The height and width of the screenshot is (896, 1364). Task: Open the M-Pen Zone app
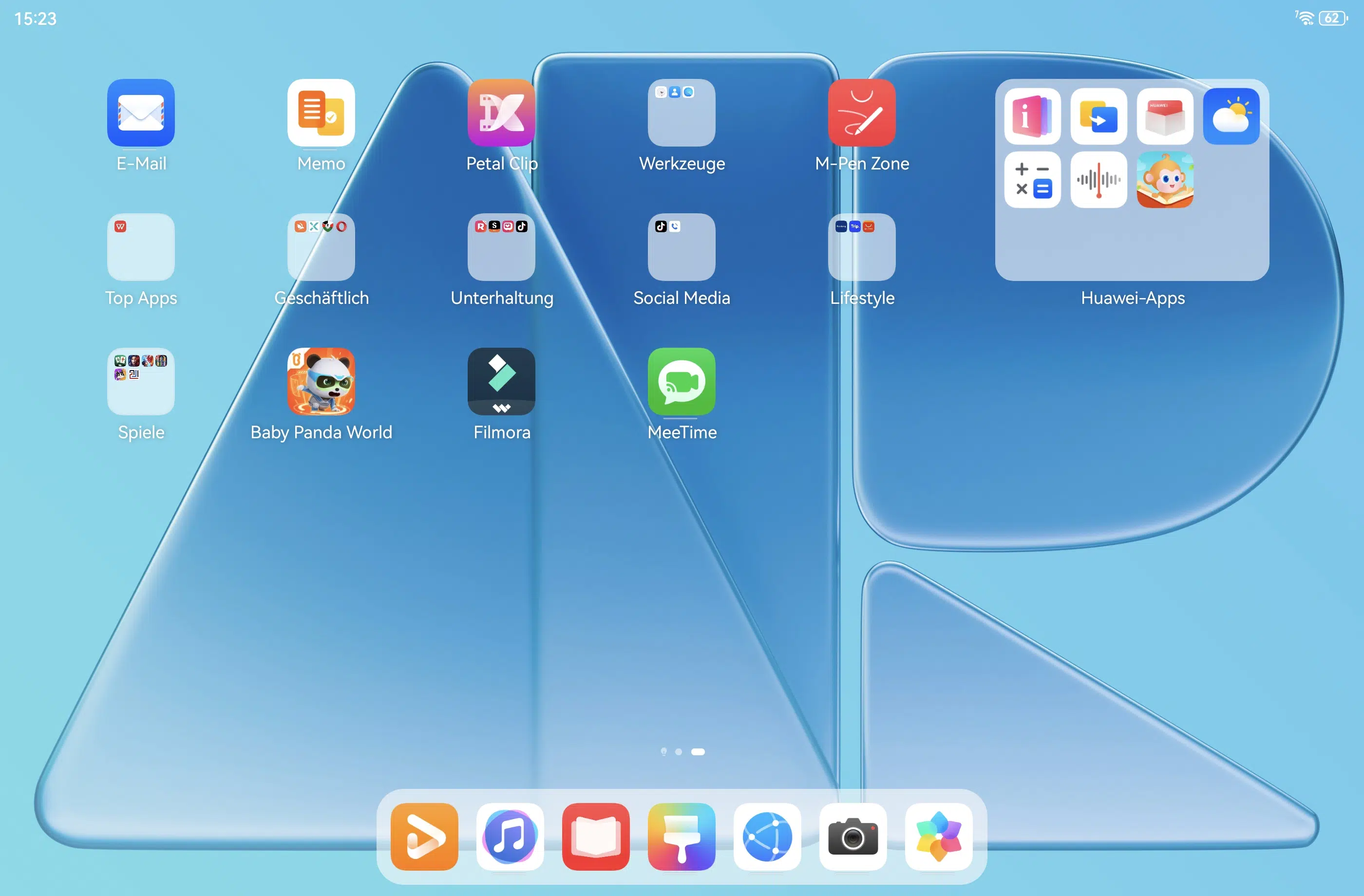coord(861,113)
